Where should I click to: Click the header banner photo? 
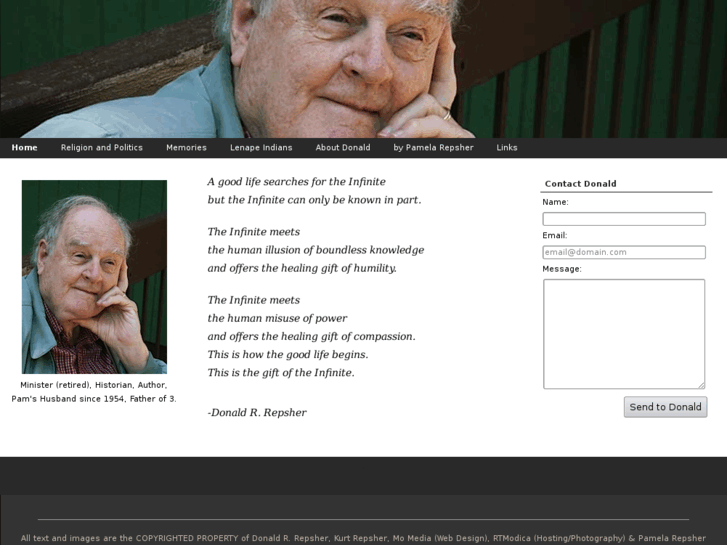coord(363,68)
